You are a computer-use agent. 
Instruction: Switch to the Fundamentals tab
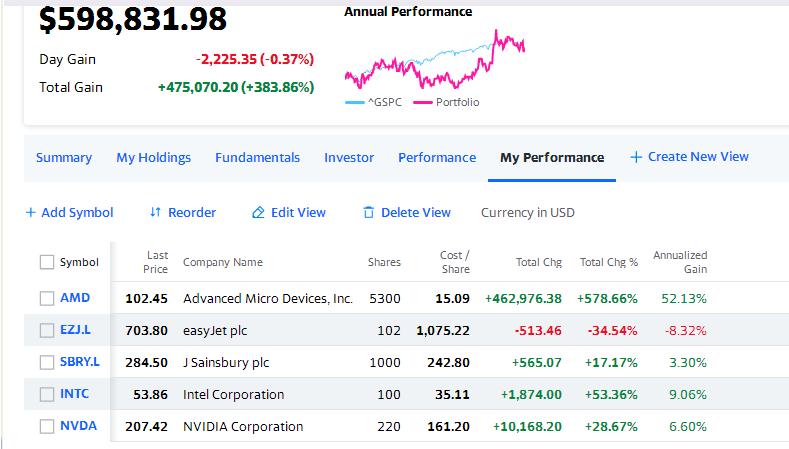click(x=257, y=158)
